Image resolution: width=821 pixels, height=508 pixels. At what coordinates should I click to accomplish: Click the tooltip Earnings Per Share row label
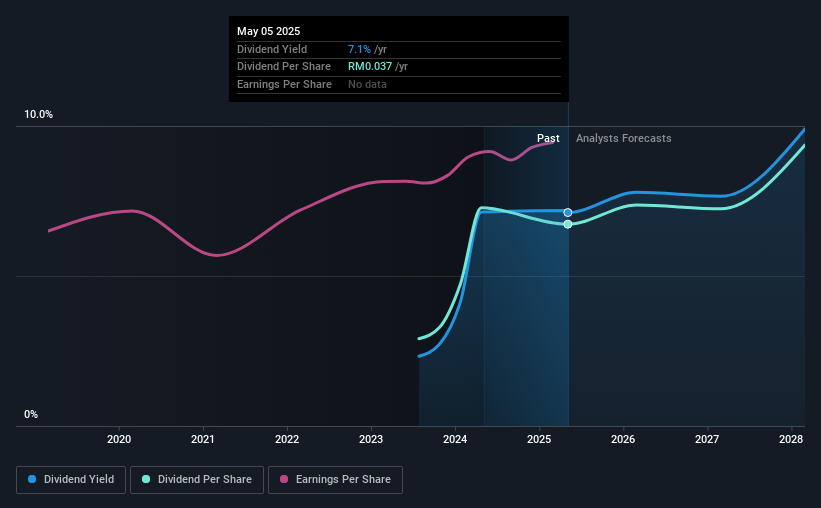click(284, 84)
